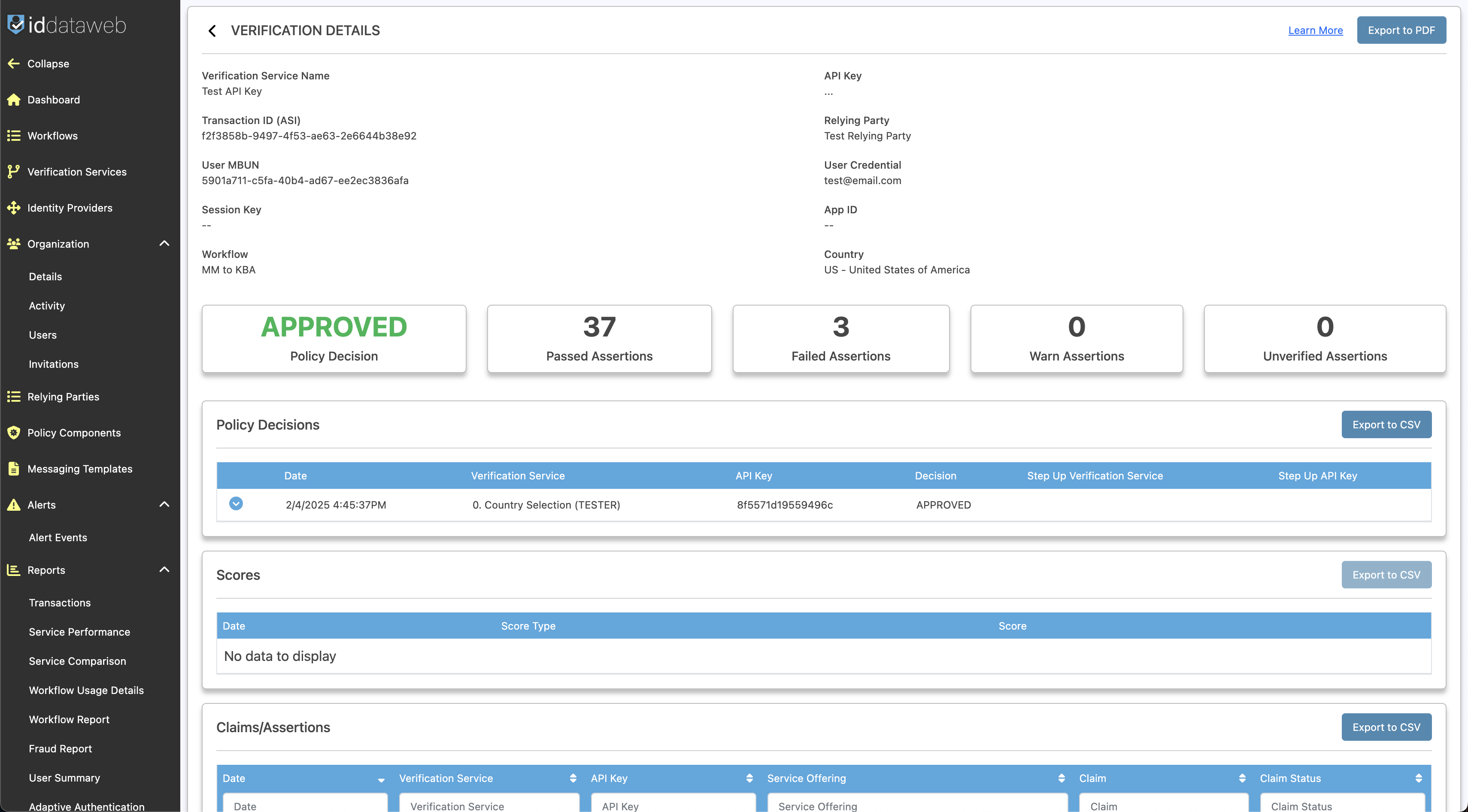The width and height of the screenshot is (1468, 812).
Task: Open the Transactions report menu item
Action: click(x=60, y=602)
